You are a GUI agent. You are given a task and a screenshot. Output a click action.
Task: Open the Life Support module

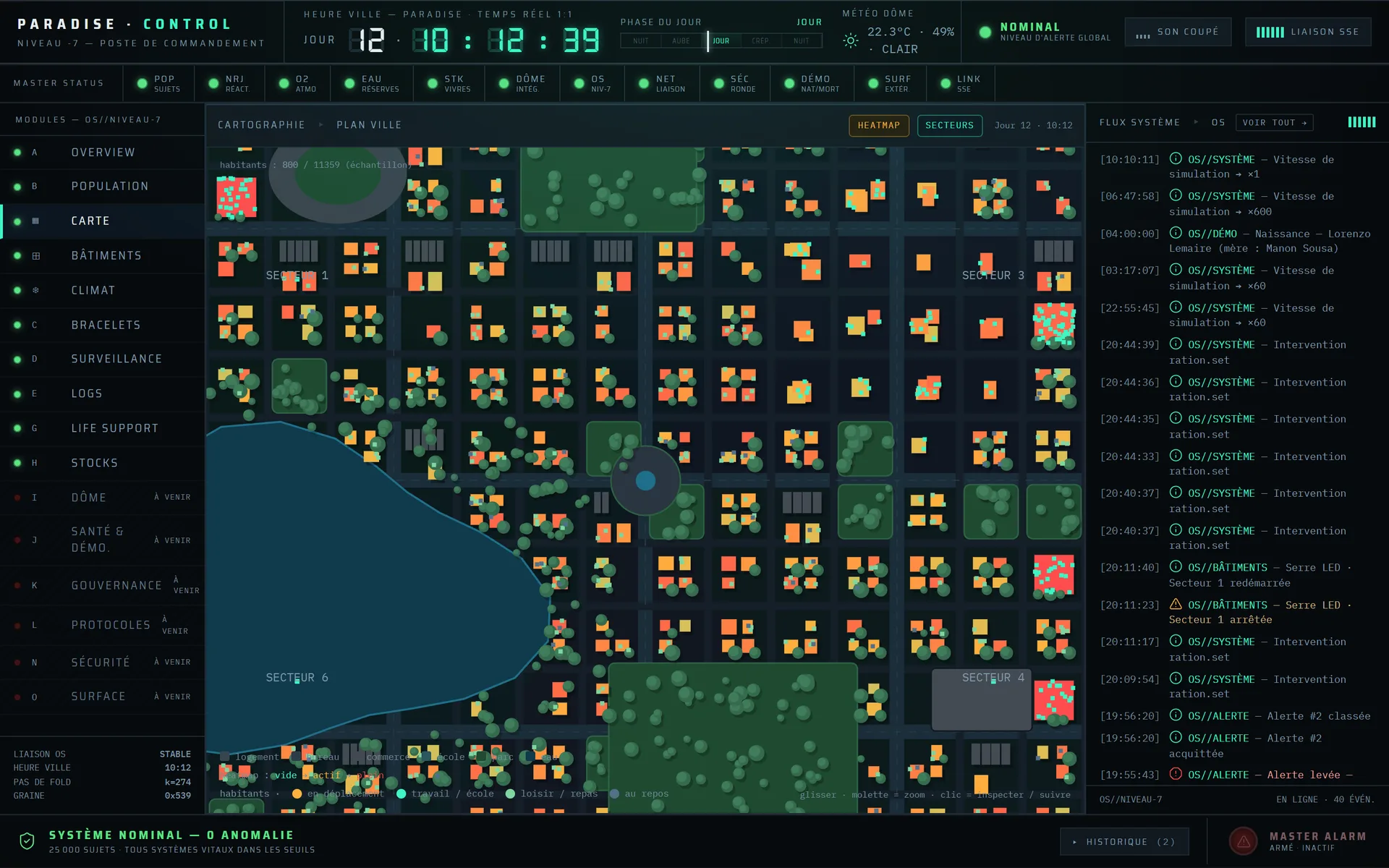pos(102,428)
